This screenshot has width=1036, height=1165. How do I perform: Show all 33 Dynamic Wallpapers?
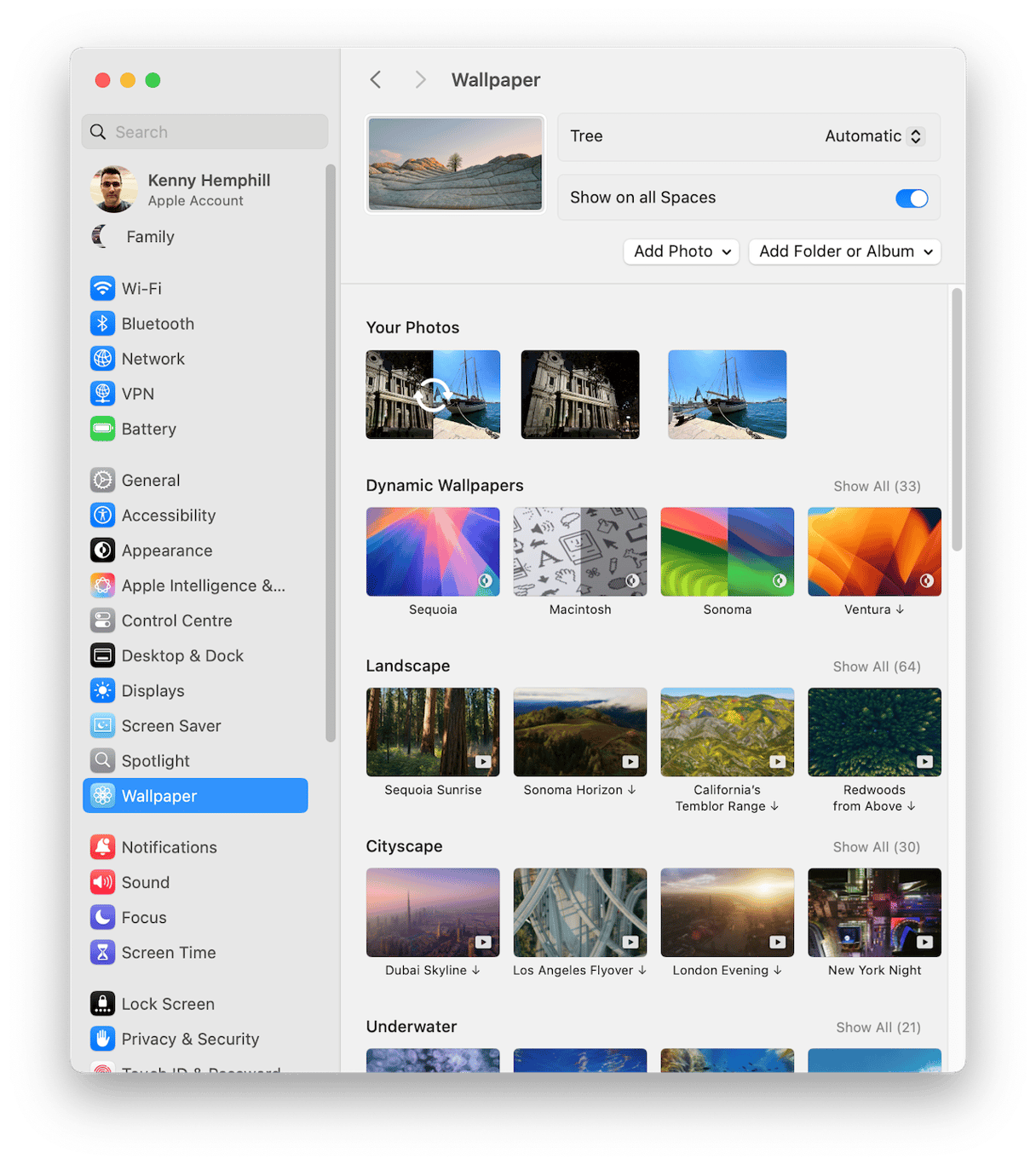click(x=877, y=487)
